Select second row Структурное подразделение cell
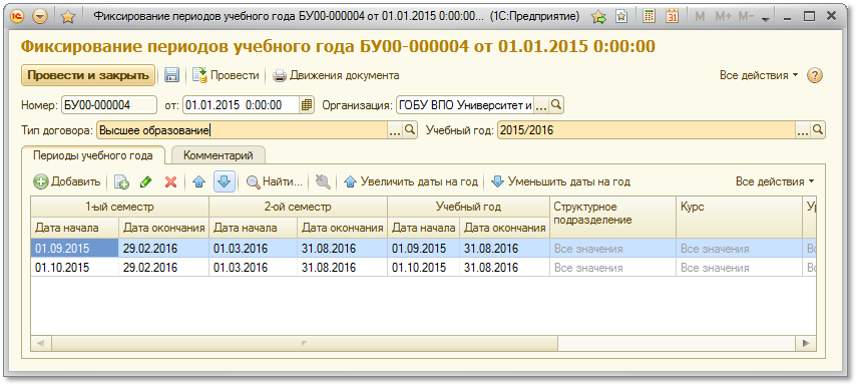This screenshot has height=387, width=858. tap(613, 268)
